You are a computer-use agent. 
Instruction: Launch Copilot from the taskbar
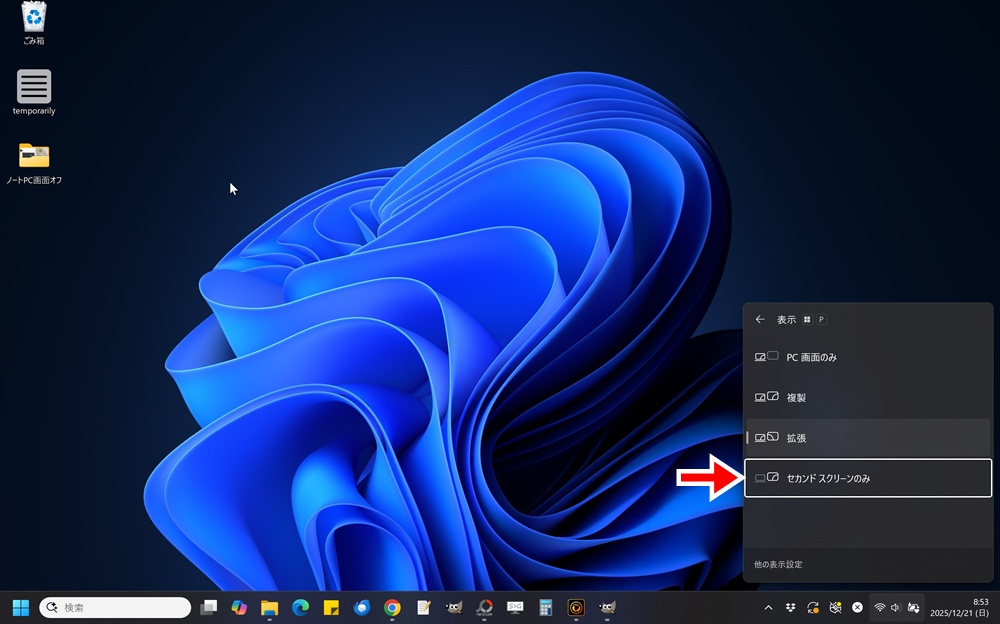pyautogui.click(x=239, y=607)
